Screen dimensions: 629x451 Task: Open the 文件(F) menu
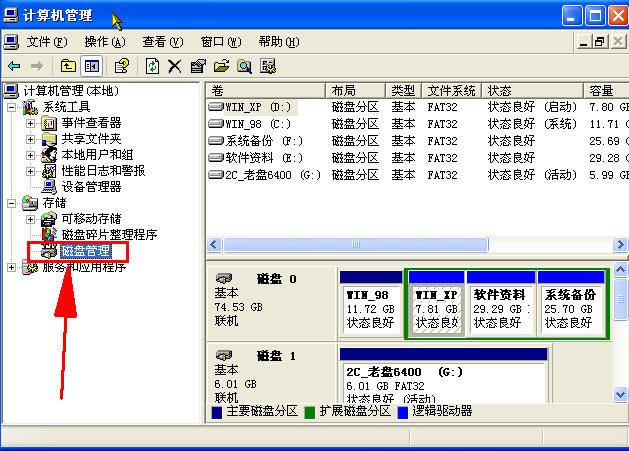tap(47, 42)
